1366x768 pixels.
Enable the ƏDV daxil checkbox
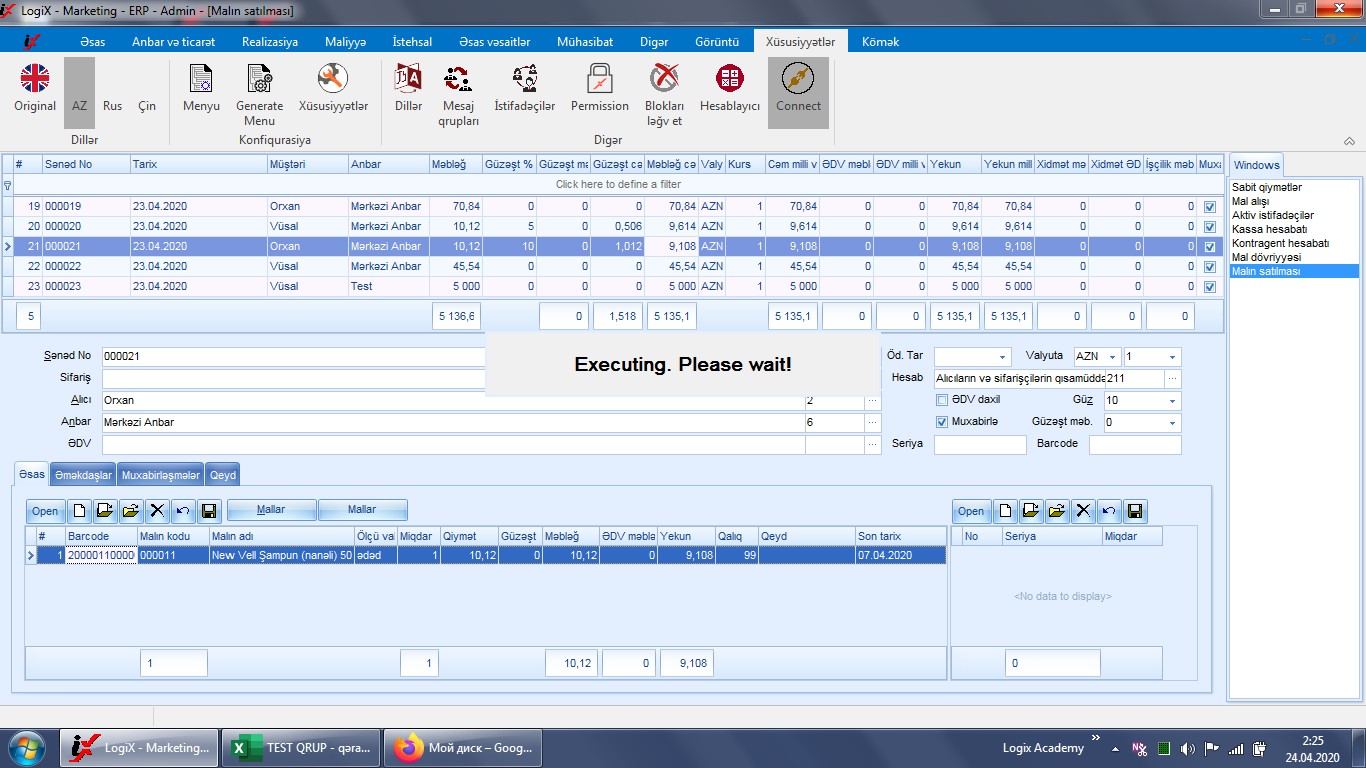tap(942, 400)
